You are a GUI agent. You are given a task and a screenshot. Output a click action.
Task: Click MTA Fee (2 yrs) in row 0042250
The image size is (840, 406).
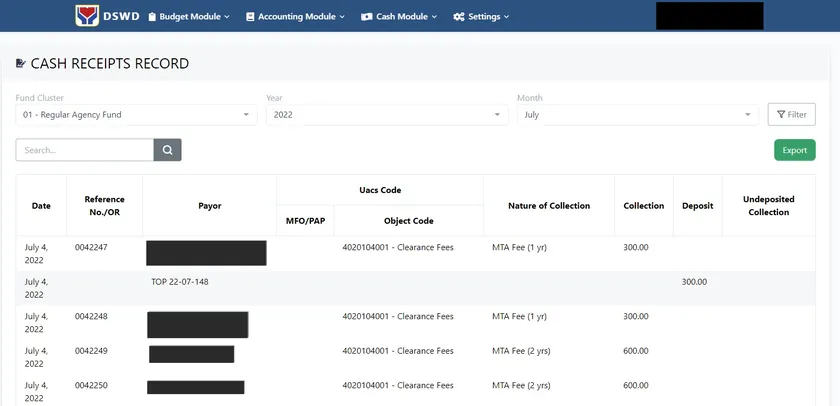521,385
